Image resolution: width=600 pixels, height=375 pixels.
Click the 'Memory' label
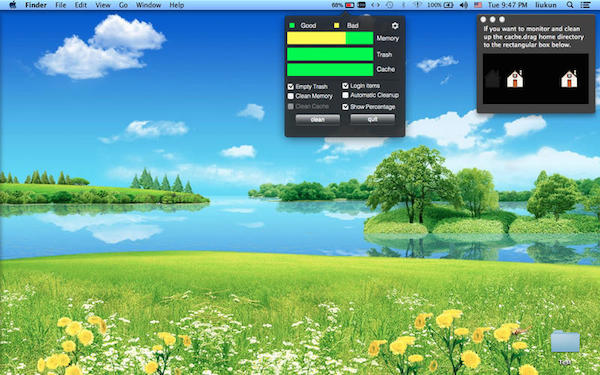click(x=388, y=38)
